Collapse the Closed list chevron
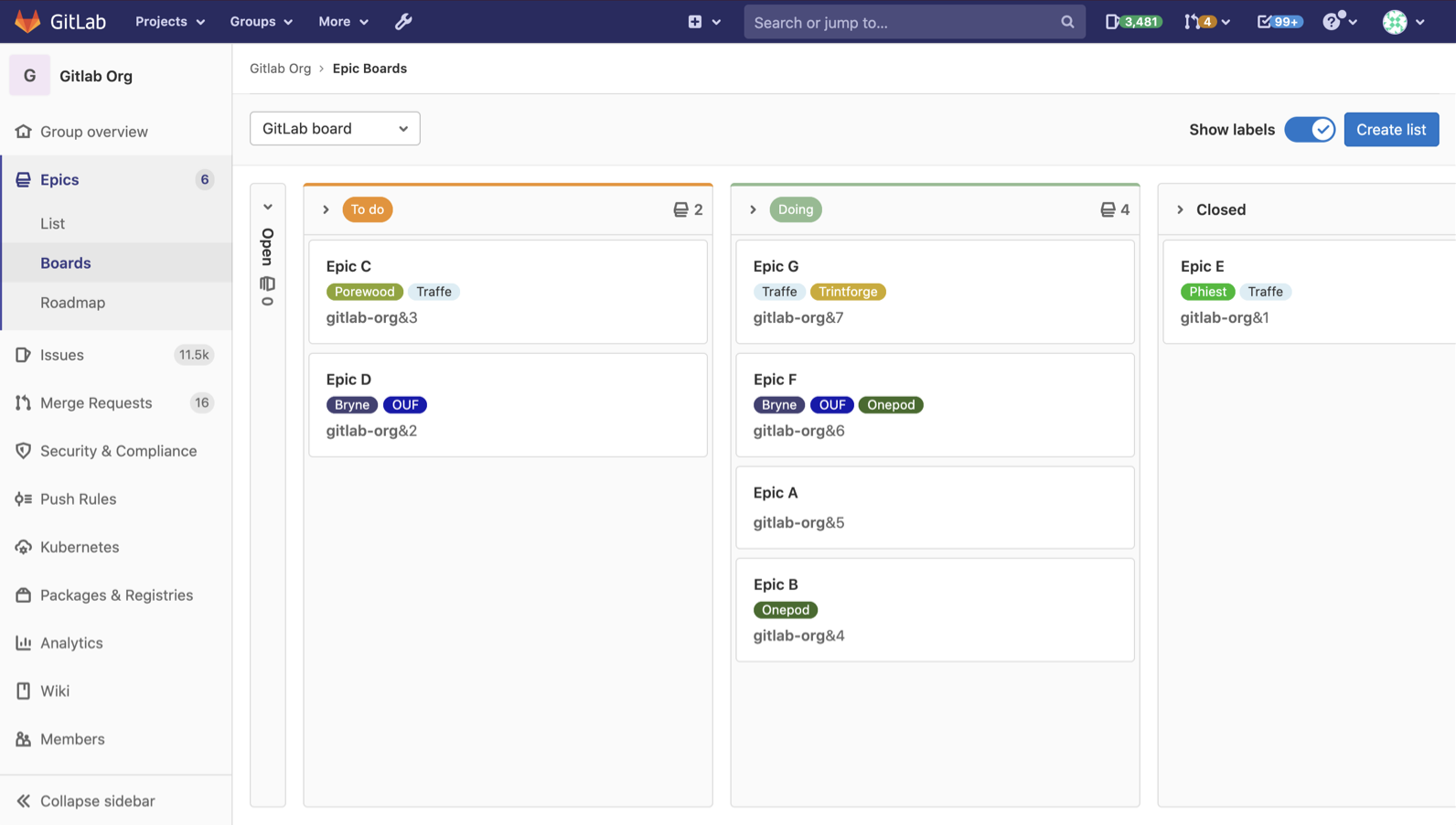1456x825 pixels. coord(1180,209)
